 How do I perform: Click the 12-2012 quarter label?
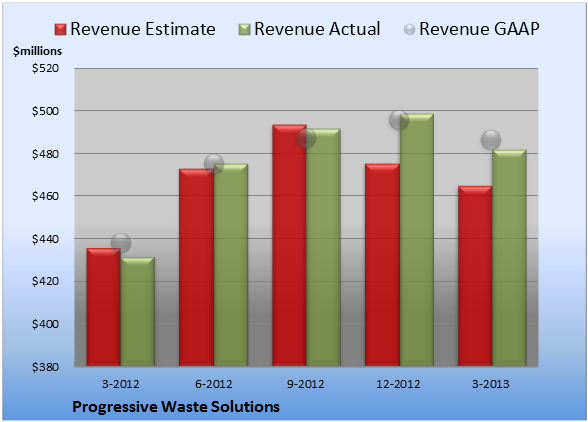tap(398, 384)
